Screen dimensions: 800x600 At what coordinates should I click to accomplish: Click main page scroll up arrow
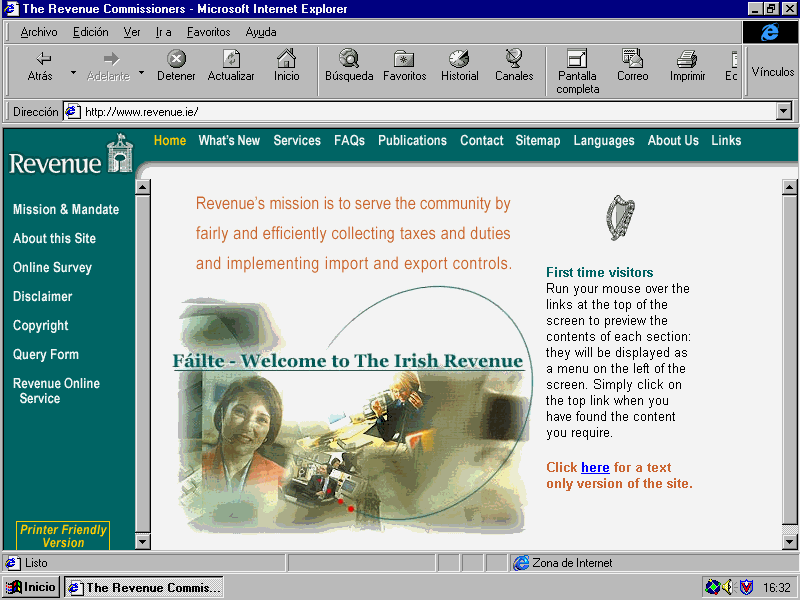(789, 187)
